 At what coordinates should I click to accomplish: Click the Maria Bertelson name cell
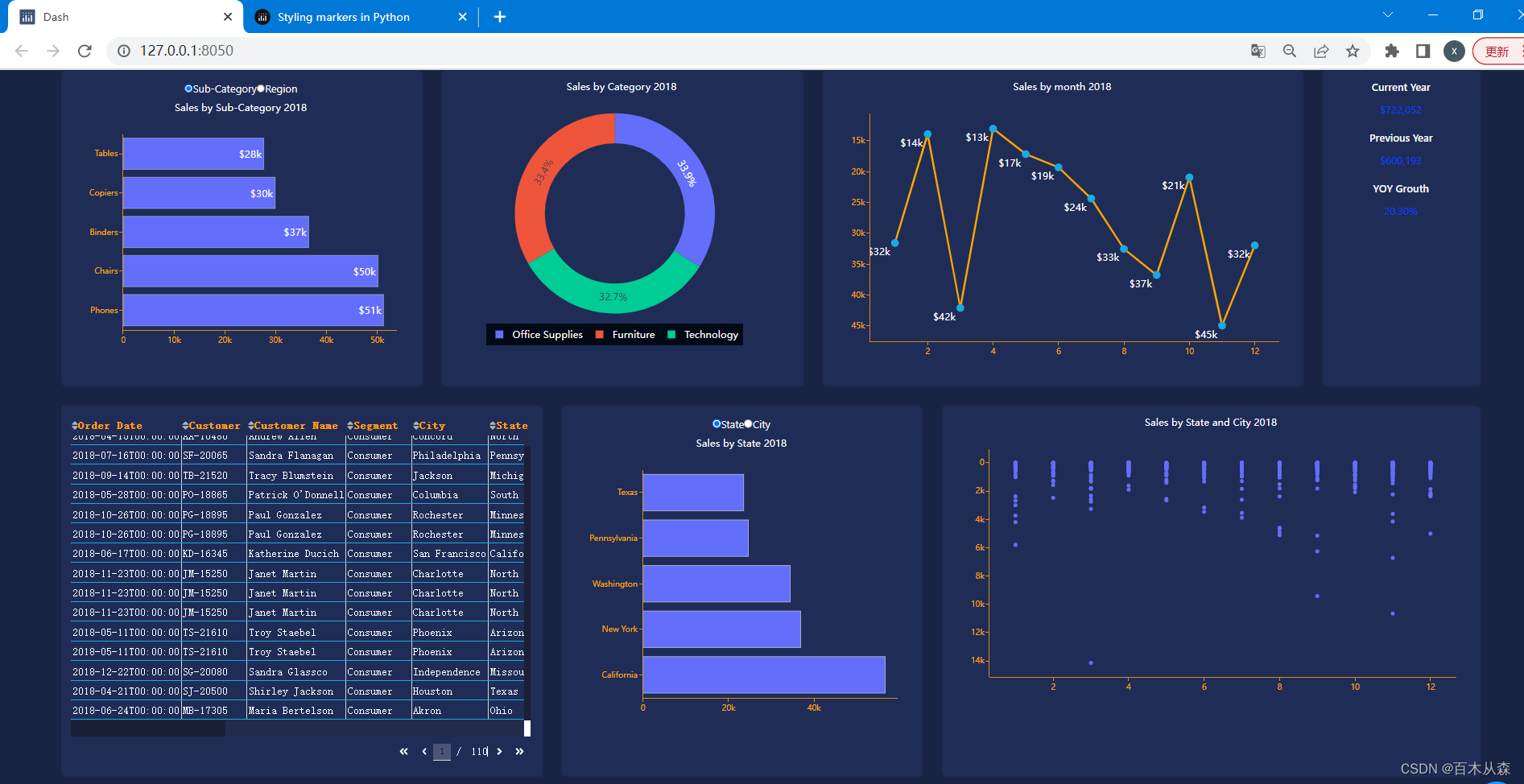pyautogui.click(x=296, y=711)
